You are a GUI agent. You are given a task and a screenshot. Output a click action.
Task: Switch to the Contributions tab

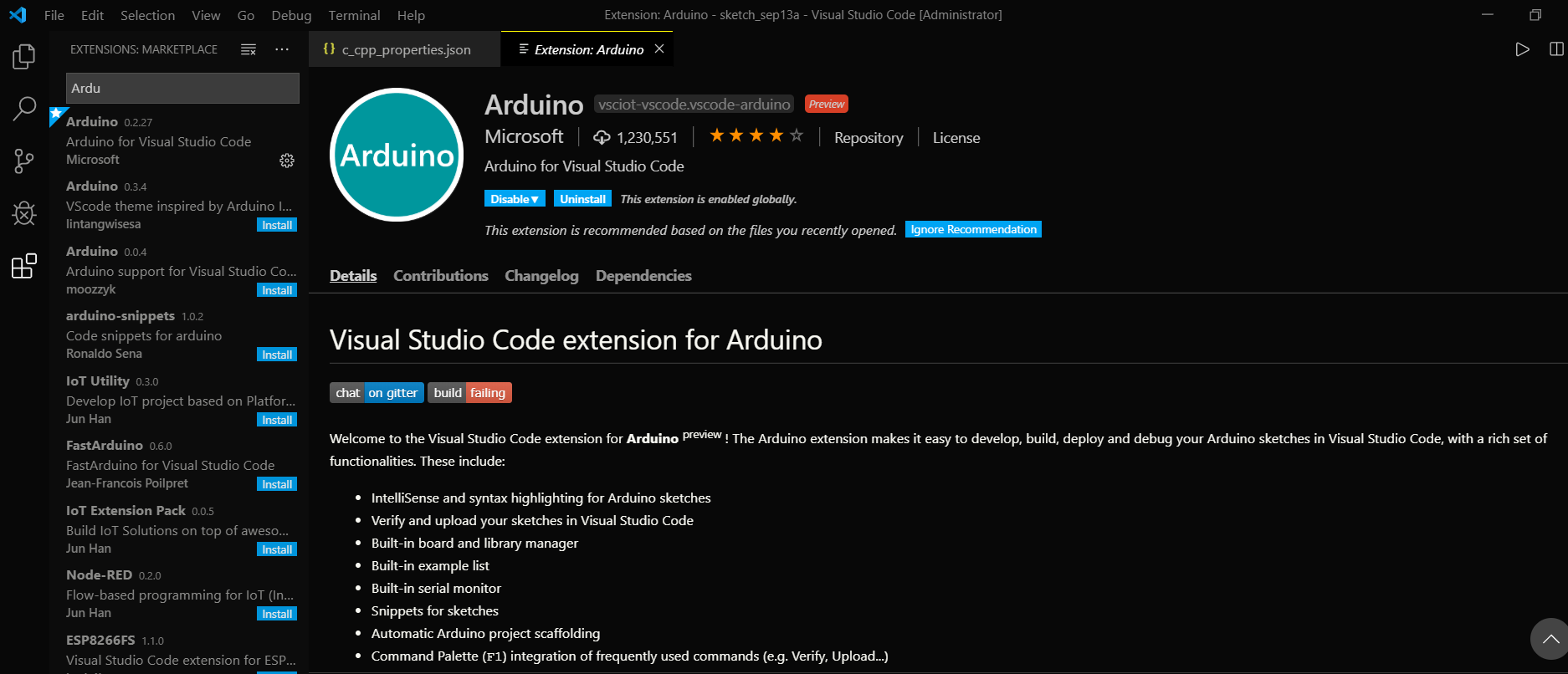coord(441,276)
